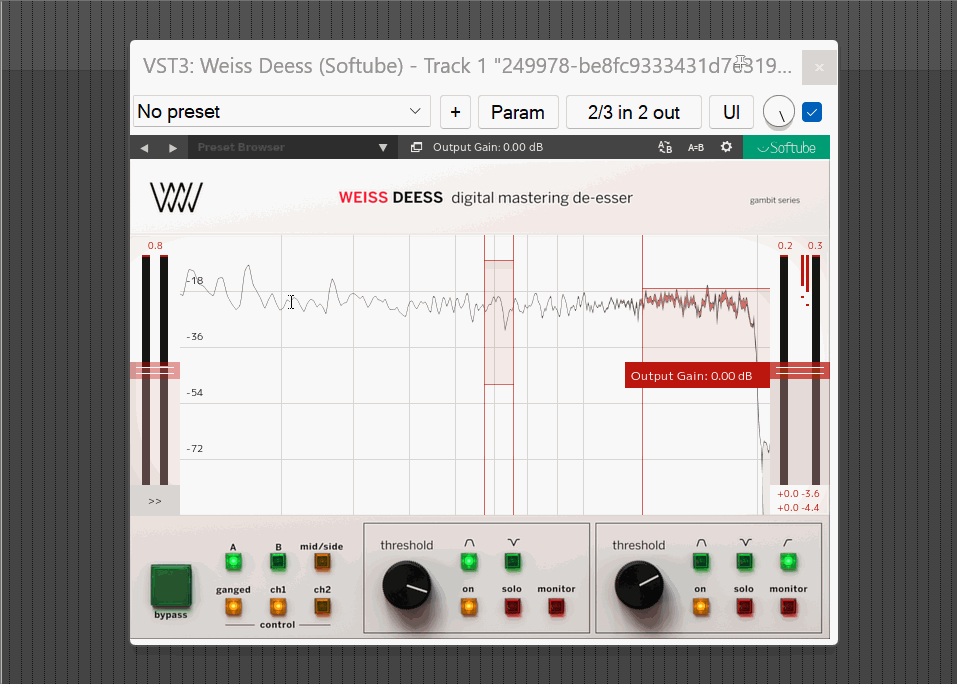
Task: Toggle the ch1 control button
Action: pyautogui.click(x=278, y=607)
